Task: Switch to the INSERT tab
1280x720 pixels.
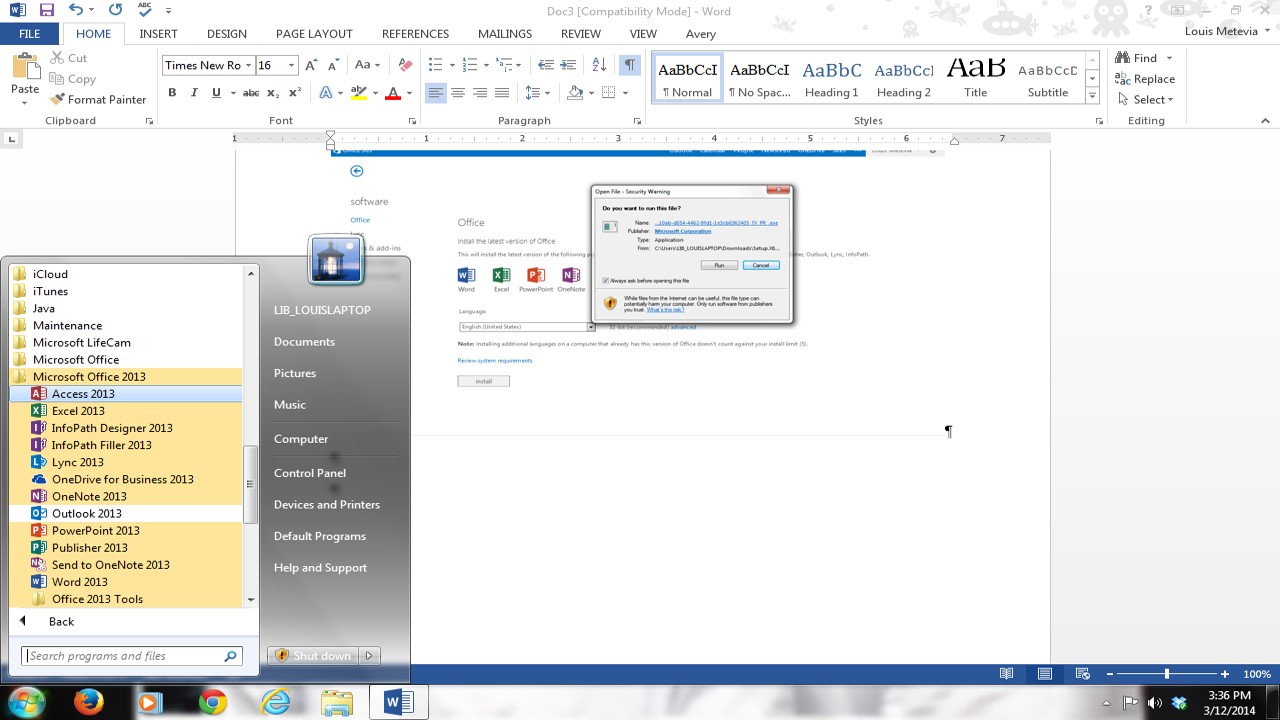Action: 158,33
